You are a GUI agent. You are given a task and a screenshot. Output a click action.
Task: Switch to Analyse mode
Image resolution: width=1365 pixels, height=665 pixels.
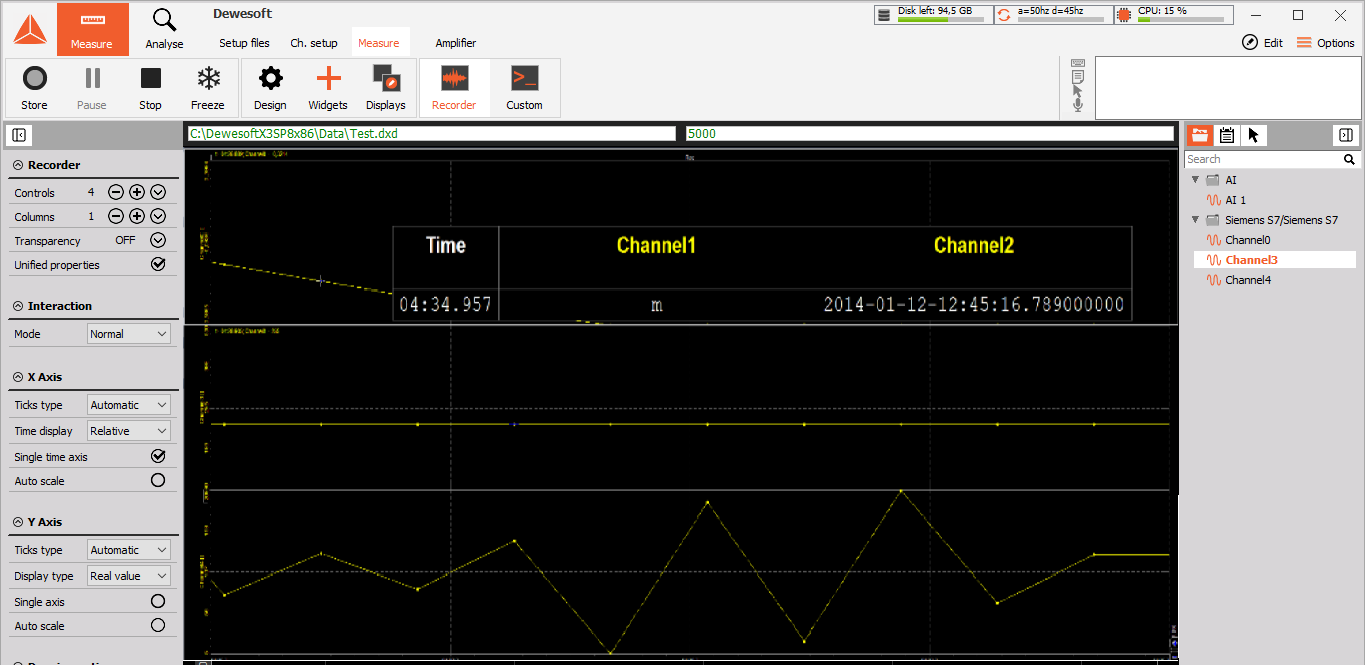coord(164,29)
